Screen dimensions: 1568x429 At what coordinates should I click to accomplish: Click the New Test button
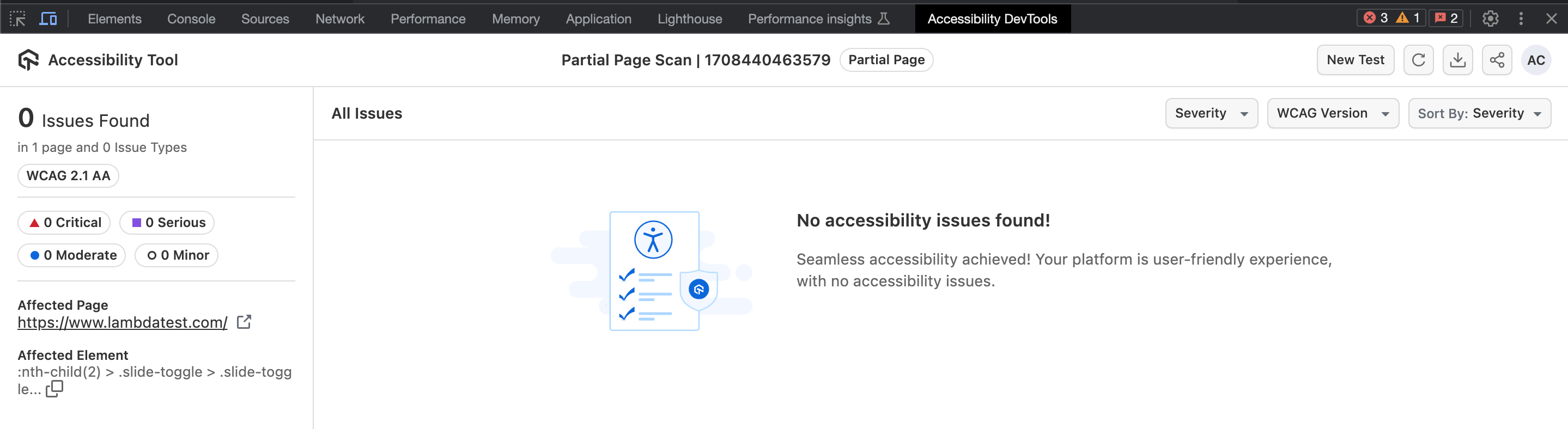coord(1355,60)
